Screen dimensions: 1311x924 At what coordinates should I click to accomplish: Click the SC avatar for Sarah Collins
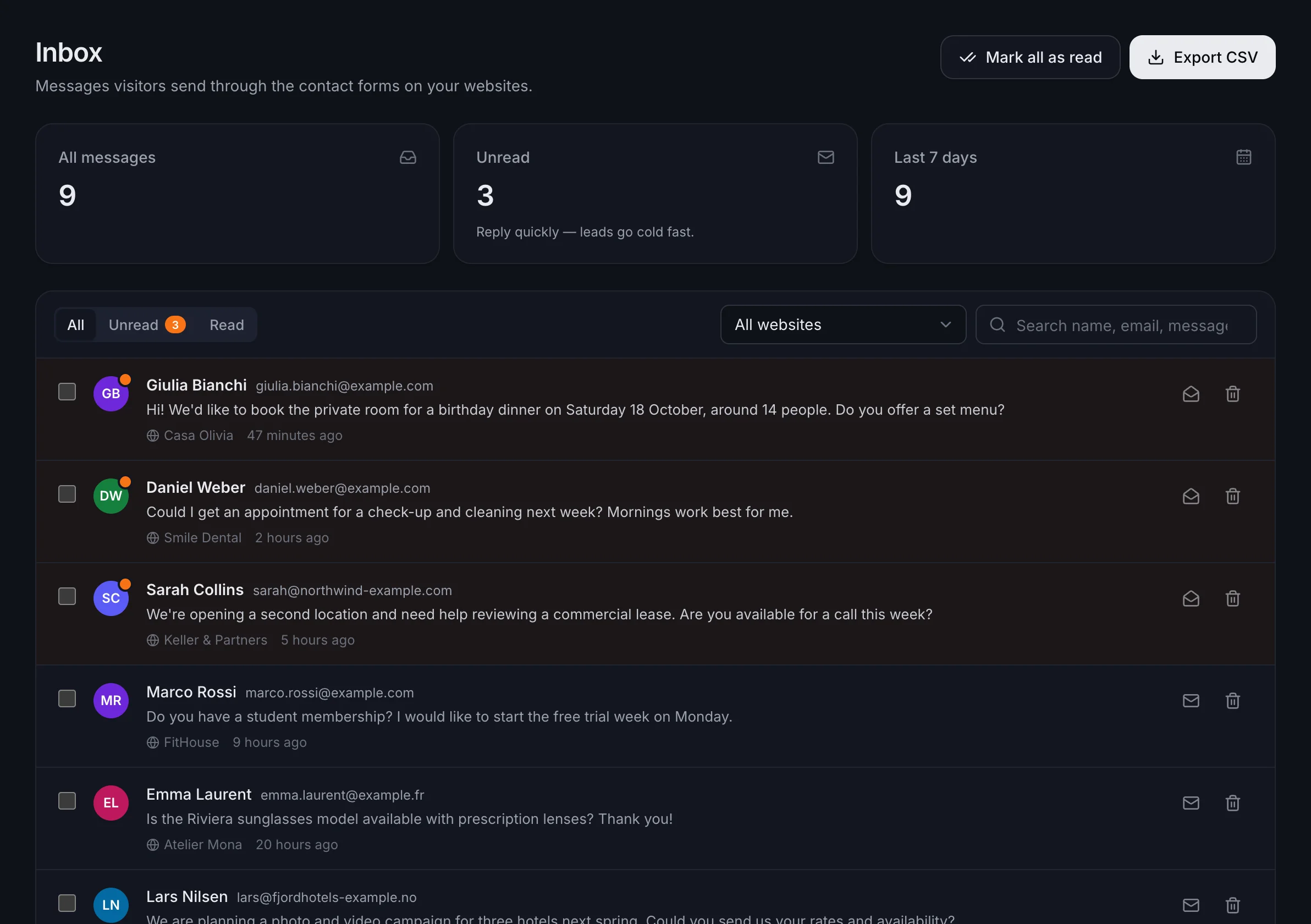tap(111, 598)
